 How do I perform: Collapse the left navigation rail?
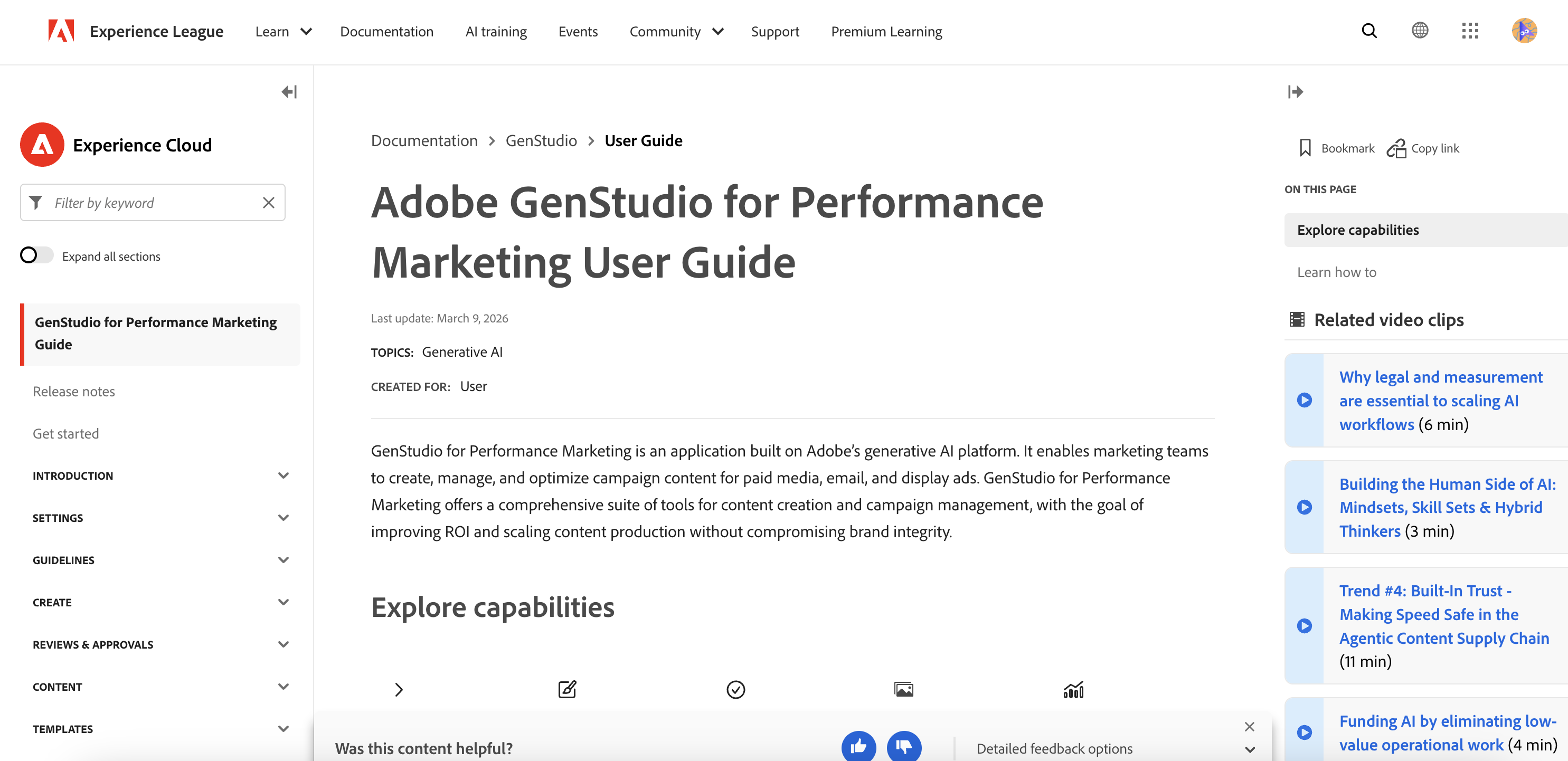pos(289,92)
